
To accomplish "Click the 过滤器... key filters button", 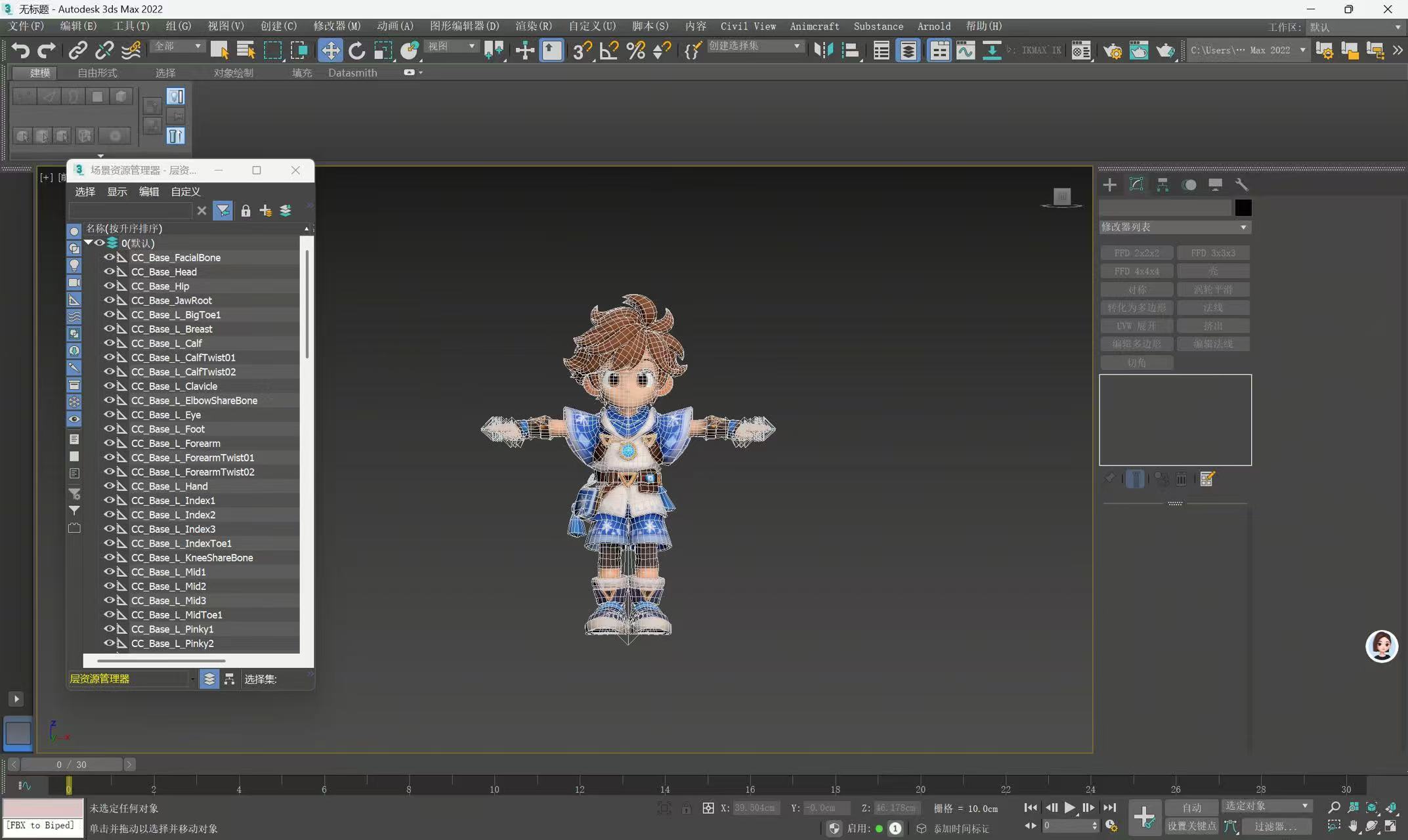I will tap(1275, 826).
